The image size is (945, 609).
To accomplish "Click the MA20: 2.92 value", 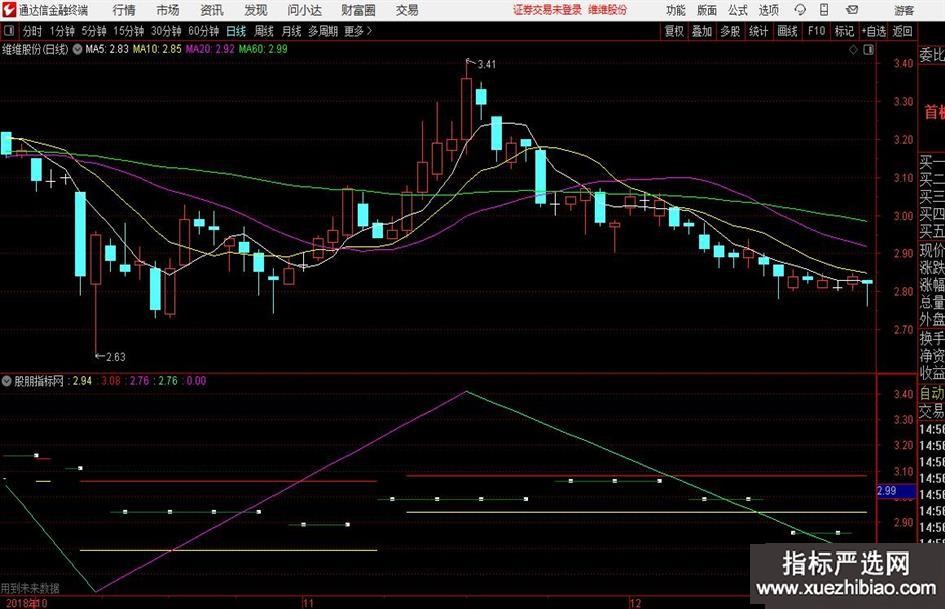I will pos(210,49).
